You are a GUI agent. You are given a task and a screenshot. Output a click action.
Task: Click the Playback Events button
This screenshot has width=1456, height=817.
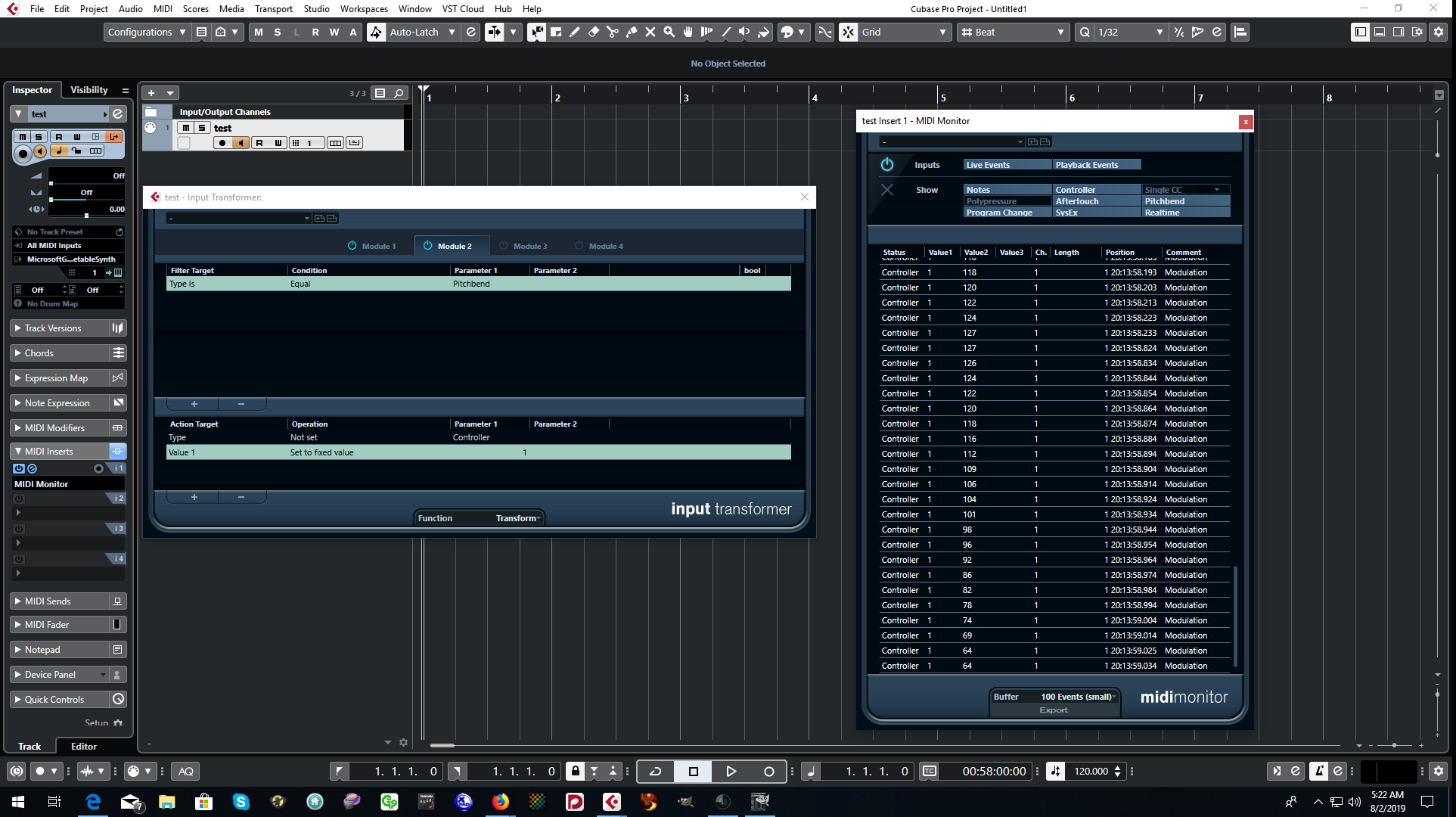pyautogui.click(x=1097, y=165)
